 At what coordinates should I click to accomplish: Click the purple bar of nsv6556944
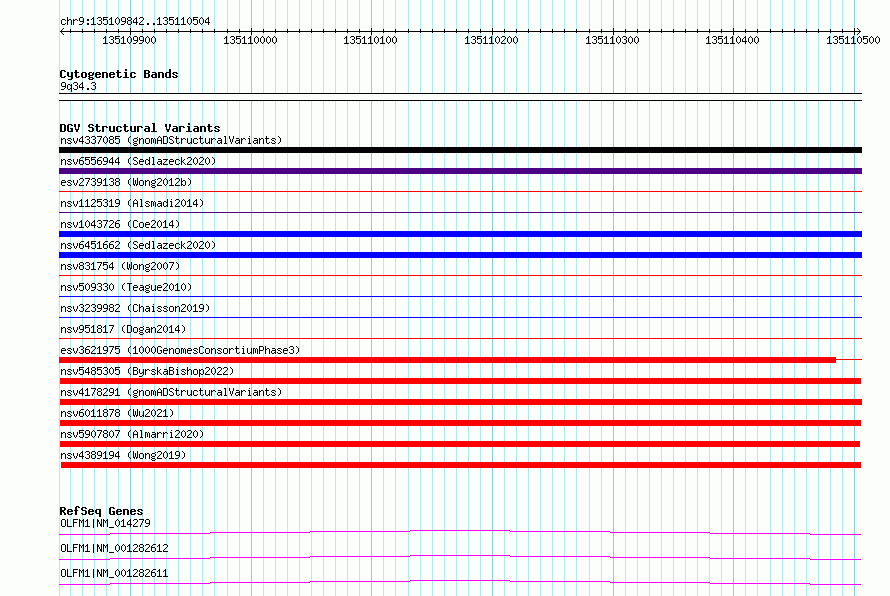point(460,171)
